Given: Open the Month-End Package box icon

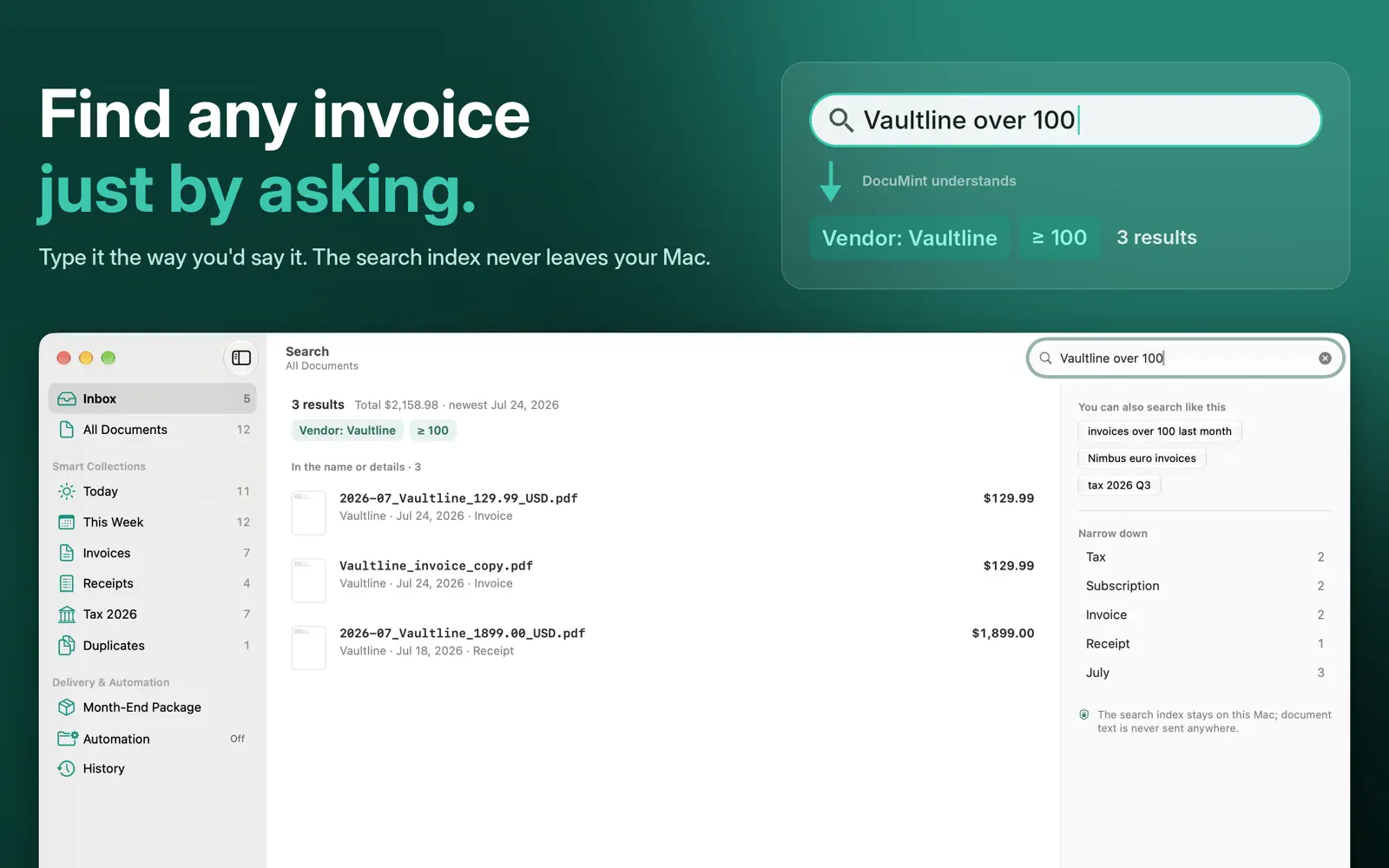Looking at the screenshot, I should [x=67, y=707].
